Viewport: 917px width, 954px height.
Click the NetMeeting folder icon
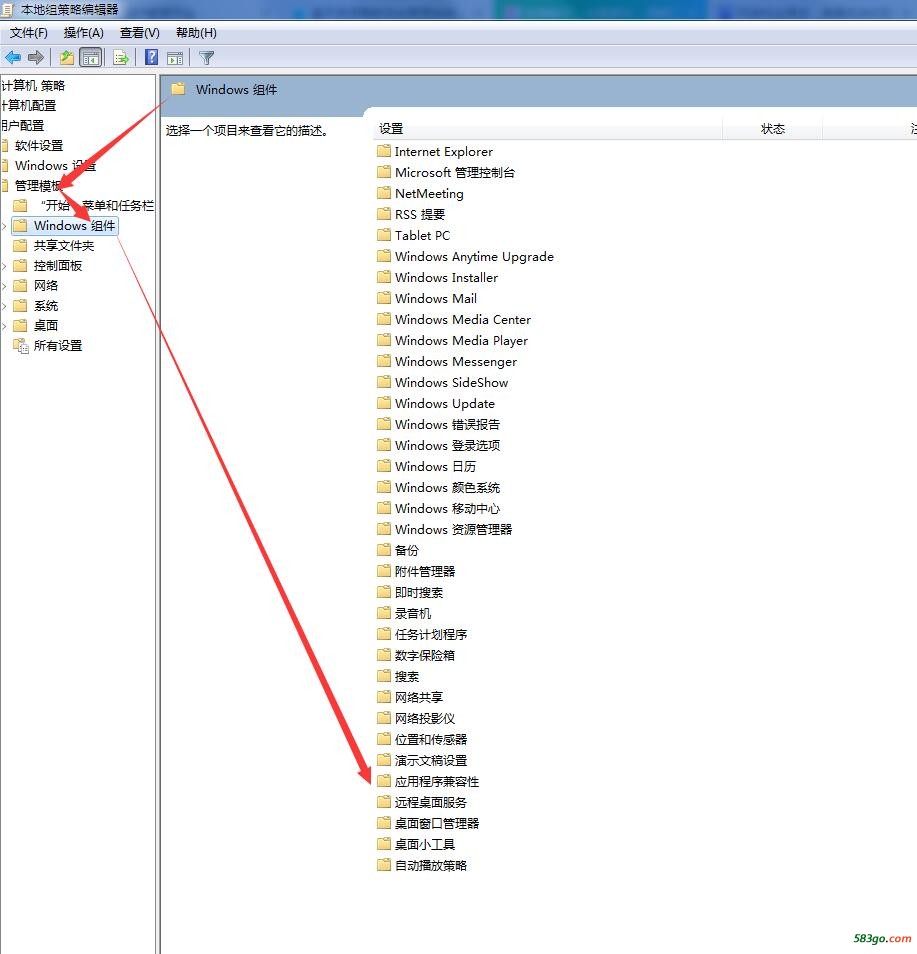pyautogui.click(x=384, y=193)
